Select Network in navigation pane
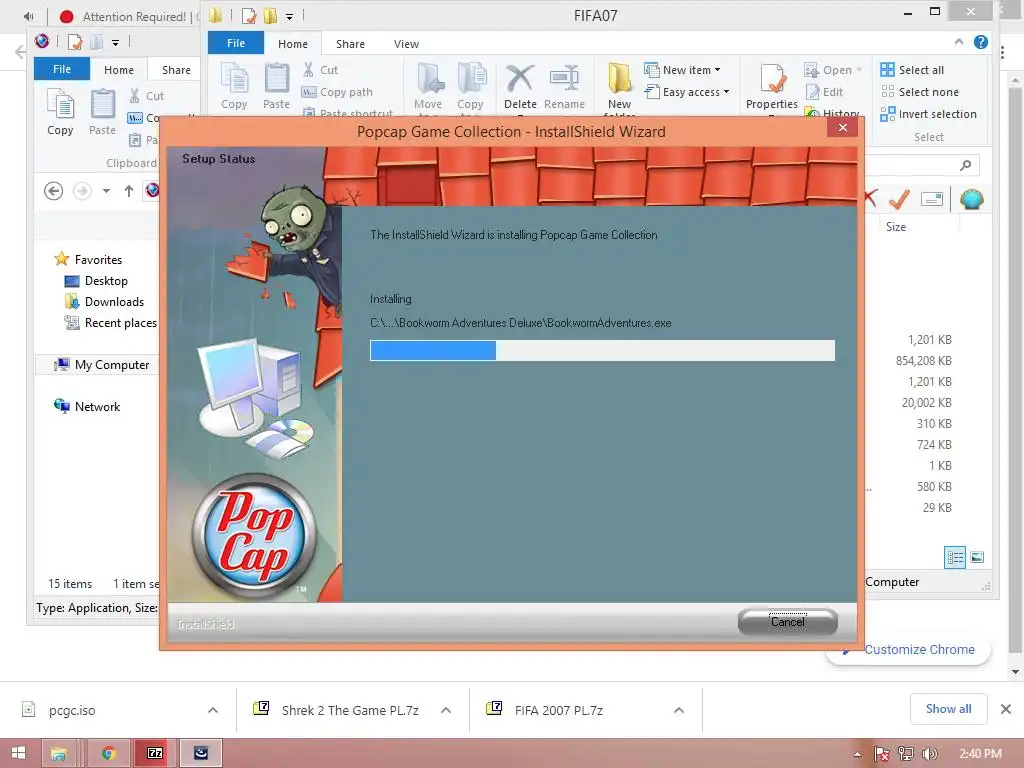This screenshot has height=768, width=1024. pyautogui.click(x=88, y=406)
